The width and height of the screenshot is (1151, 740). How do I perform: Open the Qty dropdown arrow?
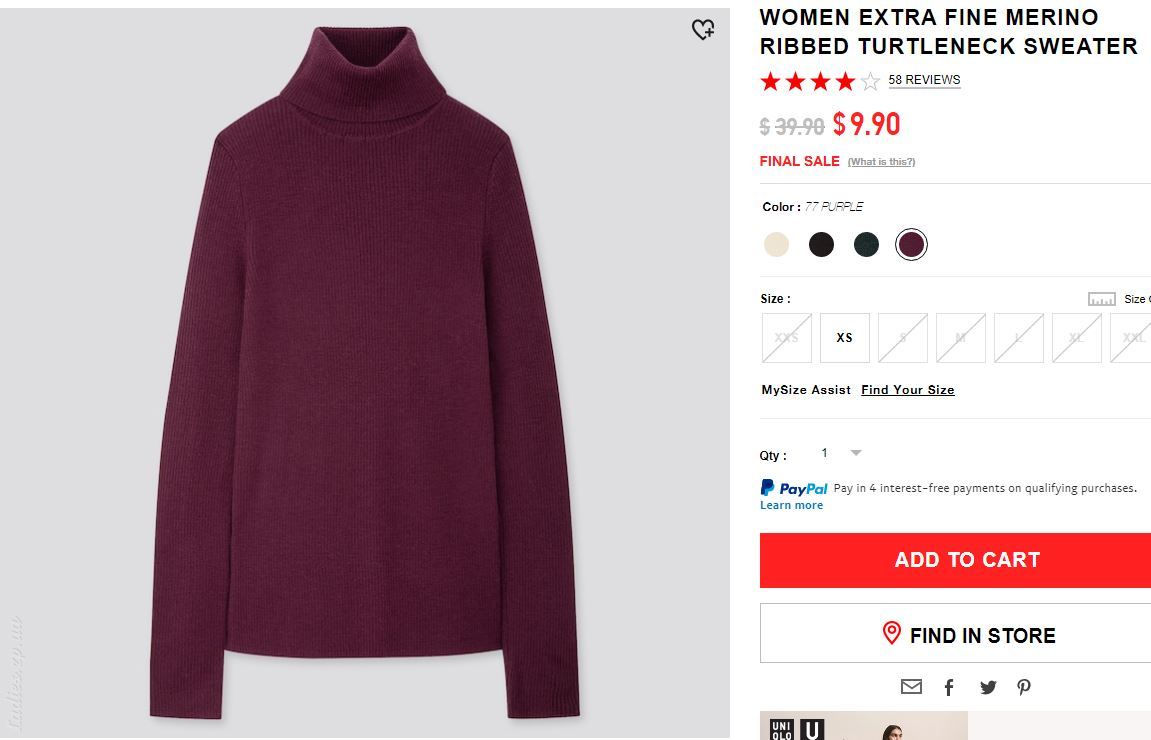pos(856,453)
